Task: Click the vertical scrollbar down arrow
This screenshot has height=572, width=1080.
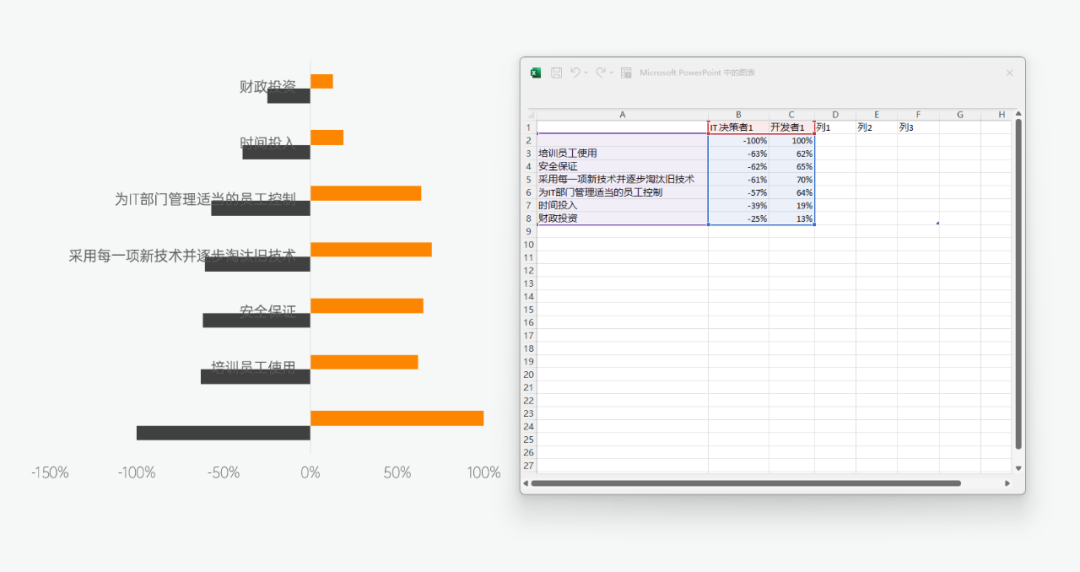Action: tap(1018, 468)
